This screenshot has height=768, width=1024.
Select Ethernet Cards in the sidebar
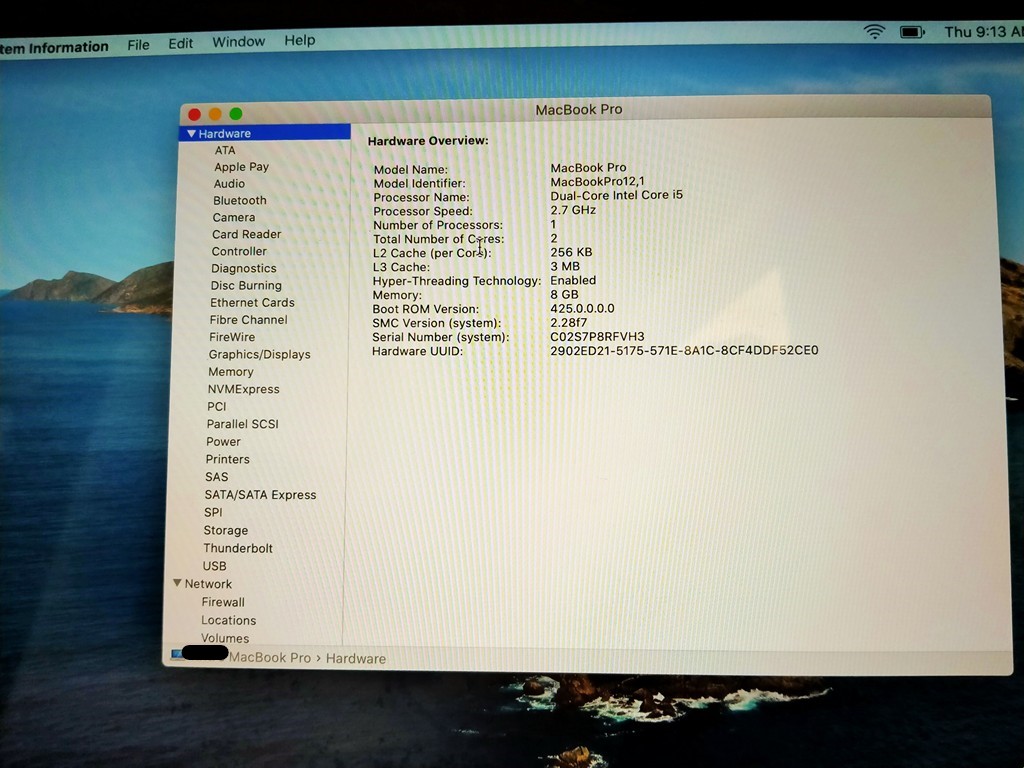[252, 302]
